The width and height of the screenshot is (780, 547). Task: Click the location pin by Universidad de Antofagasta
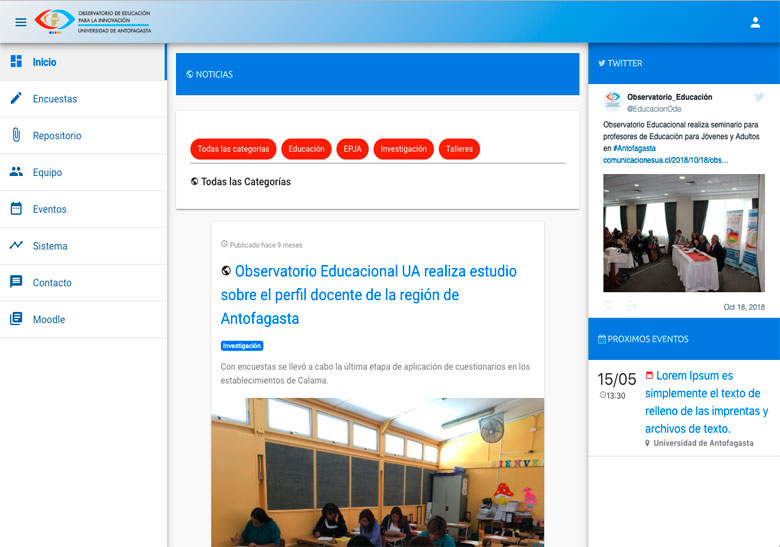coord(647,443)
